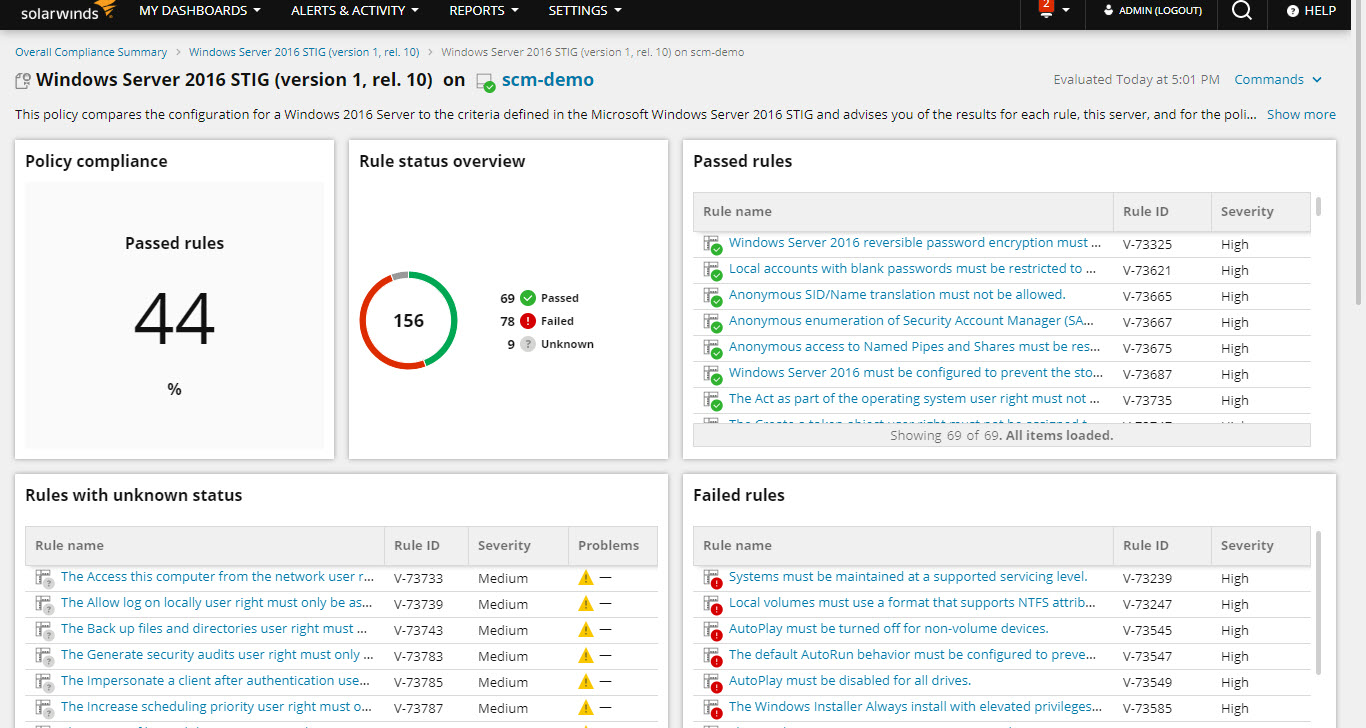Click the Help question mark icon
1366x728 pixels.
tap(1292, 11)
